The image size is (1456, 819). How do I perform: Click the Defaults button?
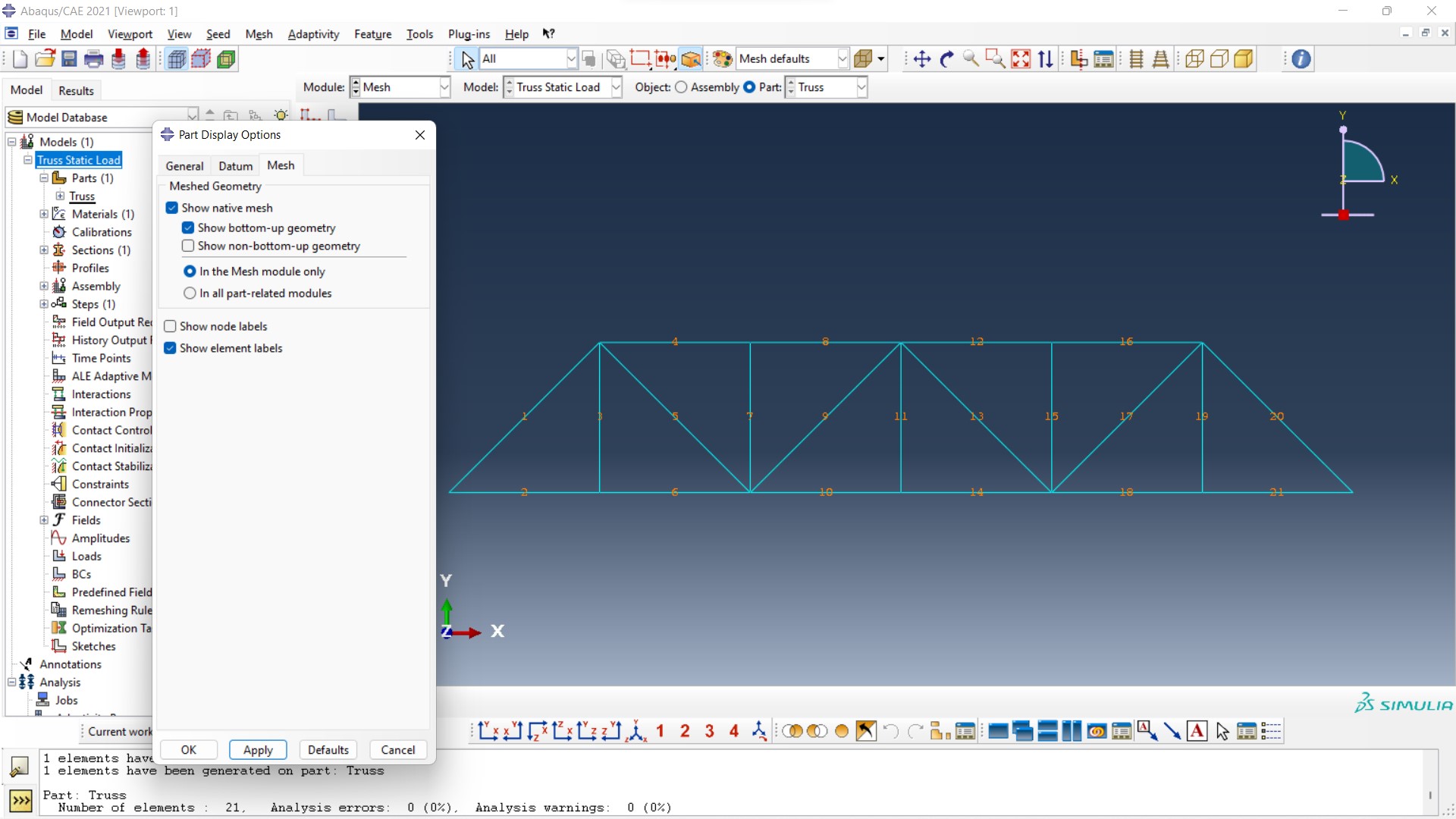(x=328, y=750)
